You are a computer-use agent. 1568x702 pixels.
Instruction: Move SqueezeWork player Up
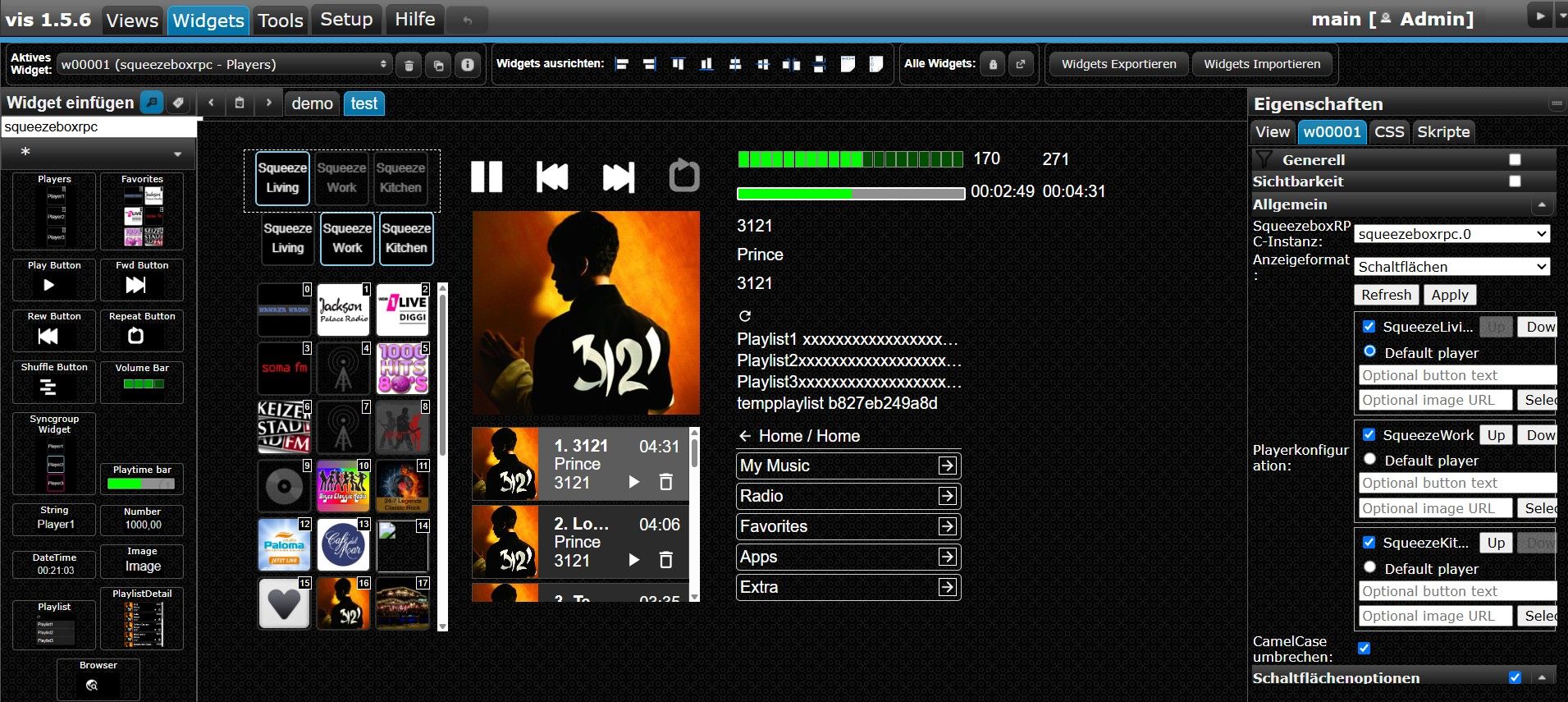click(x=1496, y=435)
